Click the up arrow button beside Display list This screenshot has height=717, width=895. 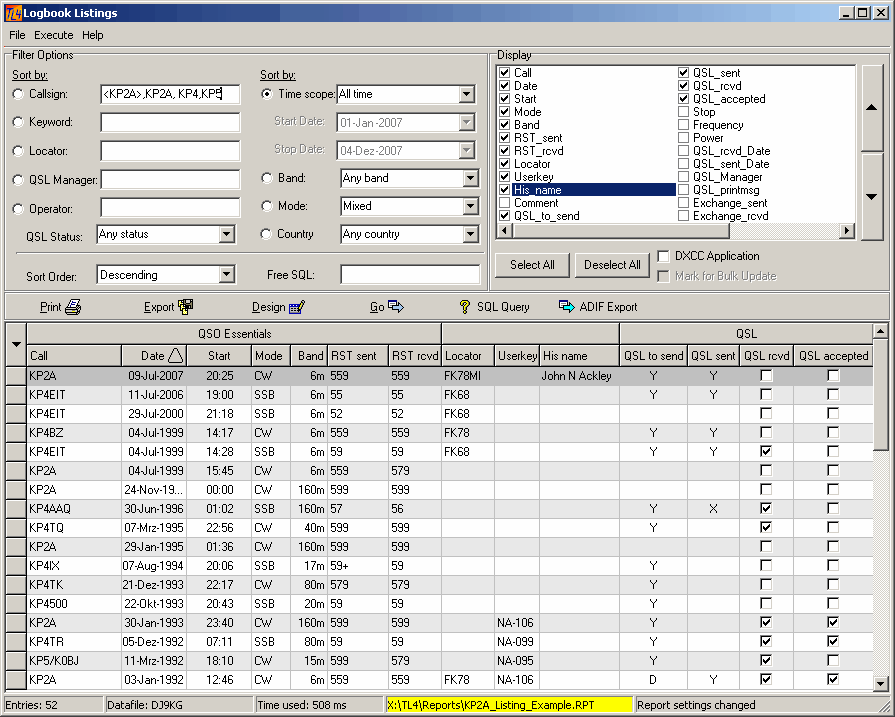[x=872, y=107]
